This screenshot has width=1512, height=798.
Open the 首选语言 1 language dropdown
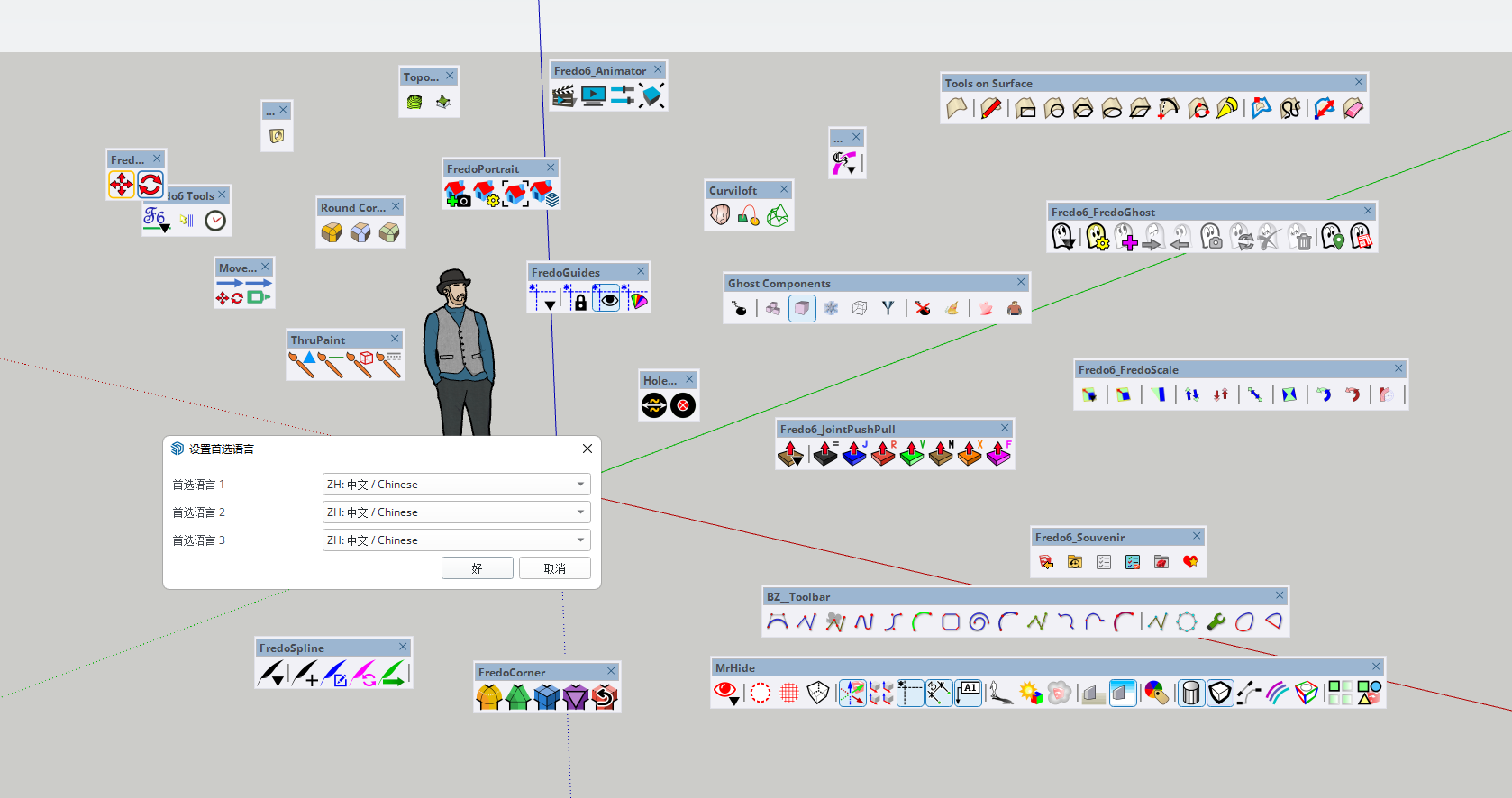point(456,485)
